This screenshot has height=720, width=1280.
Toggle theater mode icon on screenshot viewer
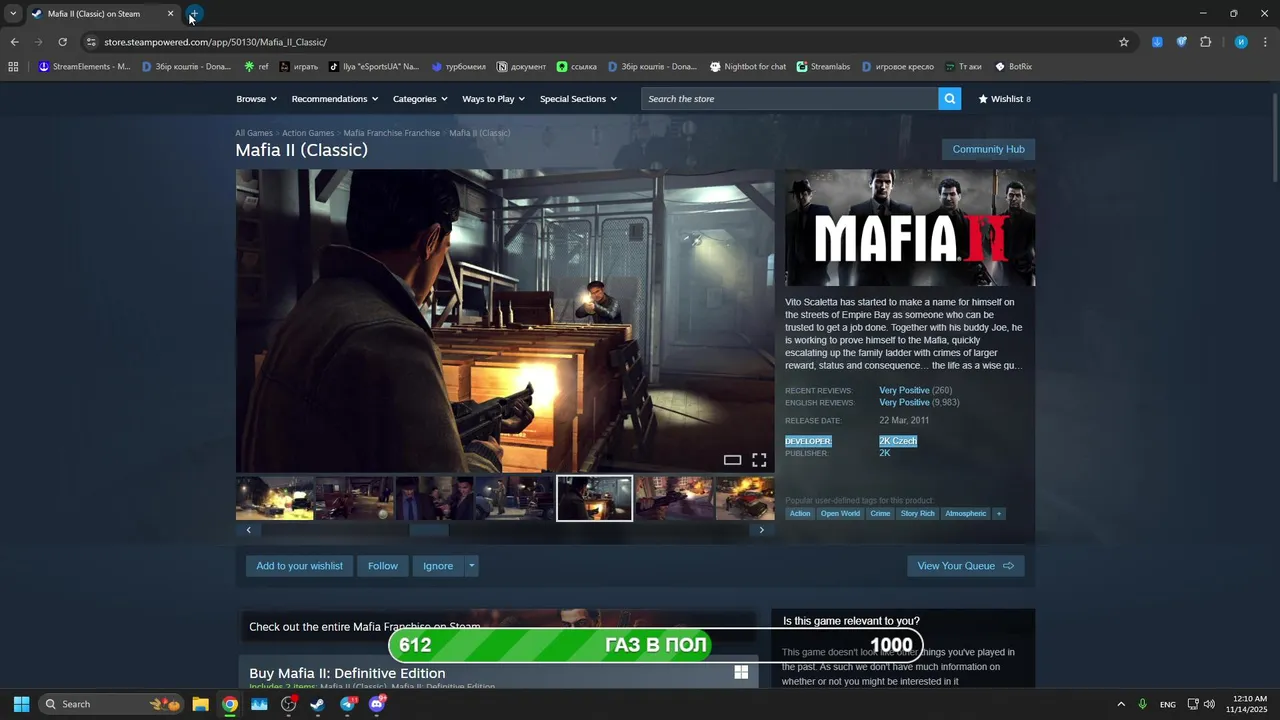click(732, 460)
